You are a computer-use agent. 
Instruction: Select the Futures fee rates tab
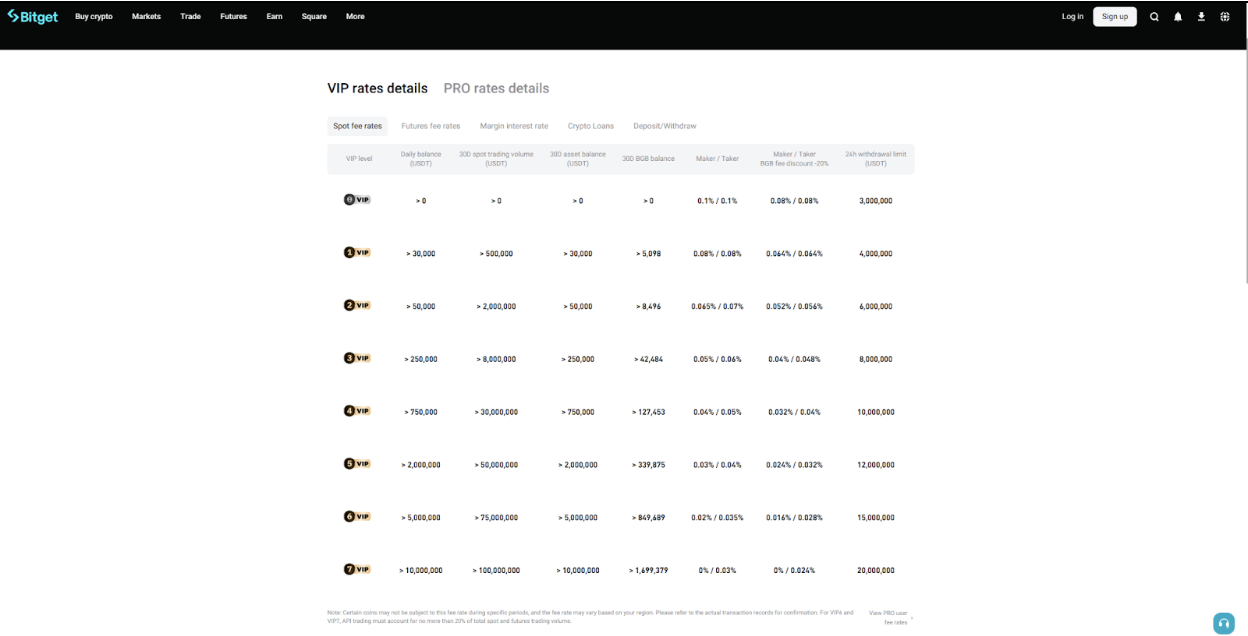pyautogui.click(x=430, y=126)
